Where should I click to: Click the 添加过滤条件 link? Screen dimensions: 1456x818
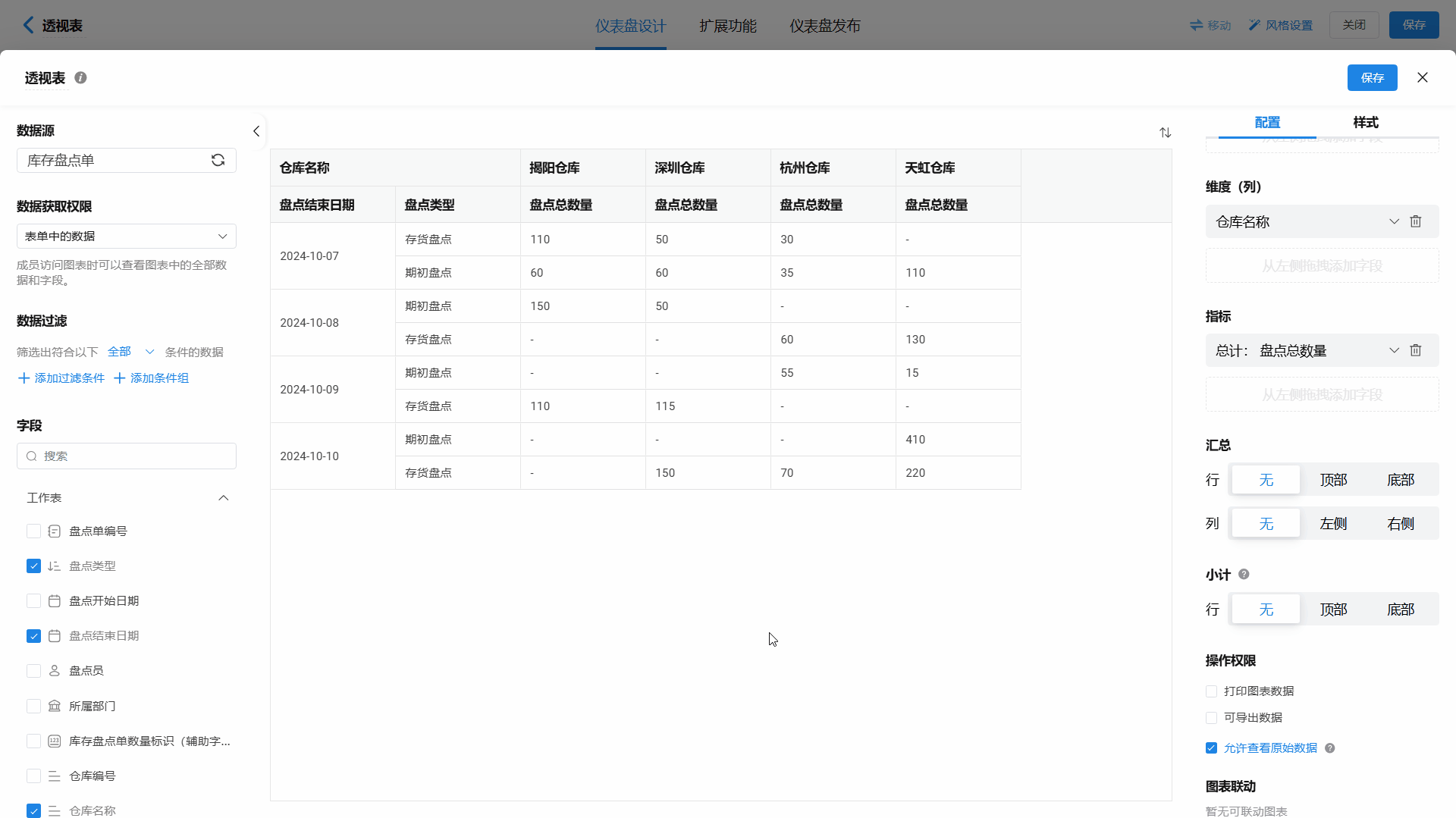[x=61, y=378]
